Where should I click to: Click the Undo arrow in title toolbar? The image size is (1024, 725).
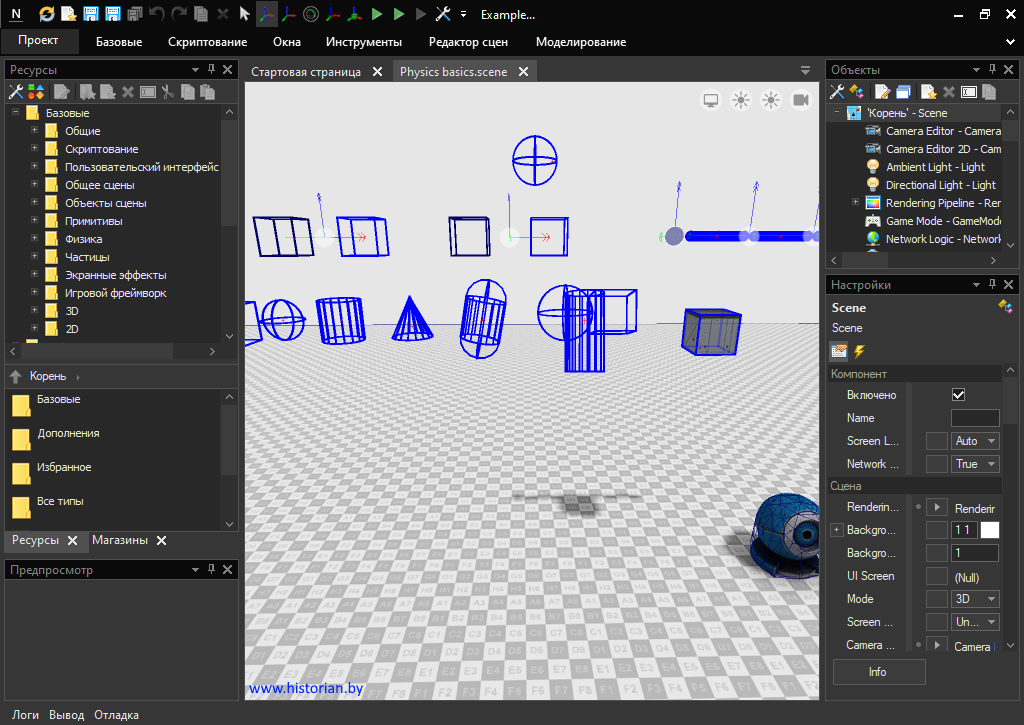(x=156, y=14)
